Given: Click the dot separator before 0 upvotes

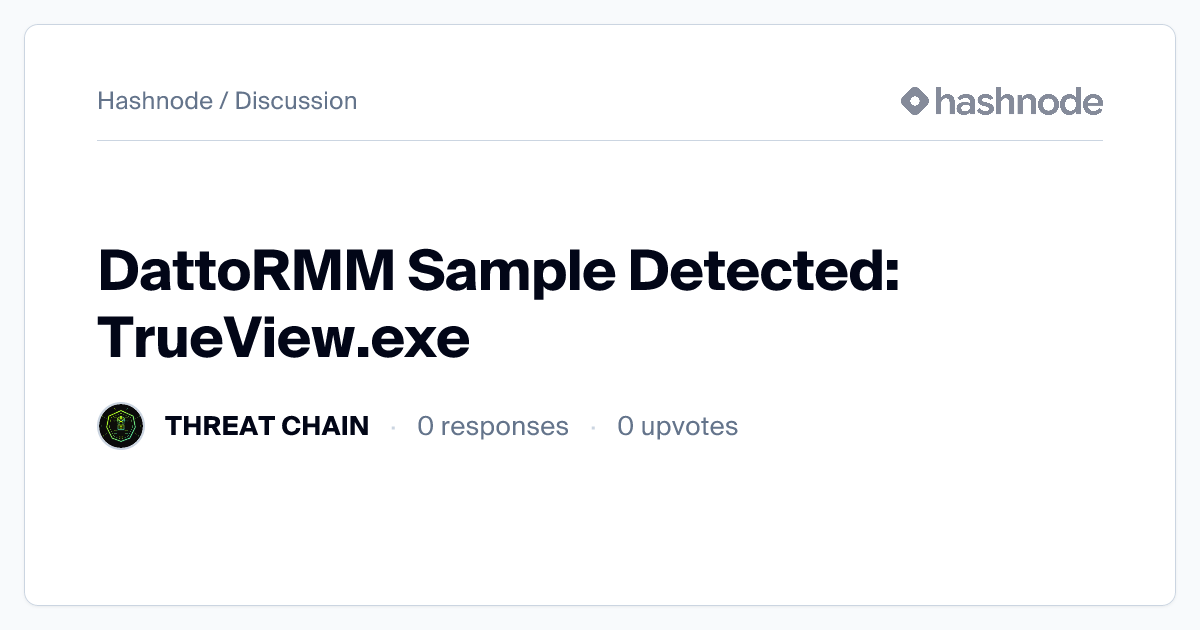Looking at the screenshot, I should coord(593,427).
